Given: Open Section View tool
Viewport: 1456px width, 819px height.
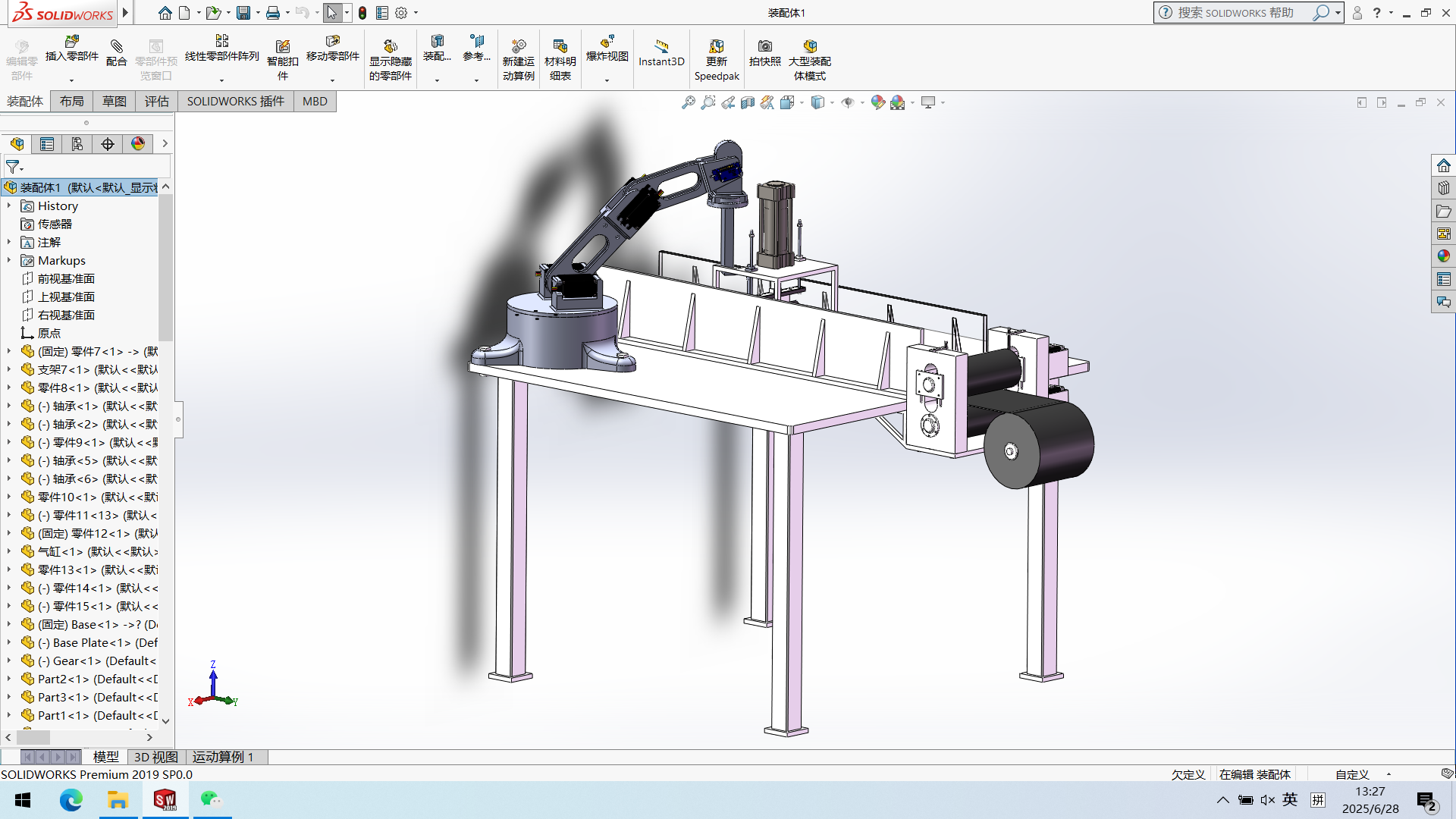Looking at the screenshot, I should pyautogui.click(x=748, y=102).
